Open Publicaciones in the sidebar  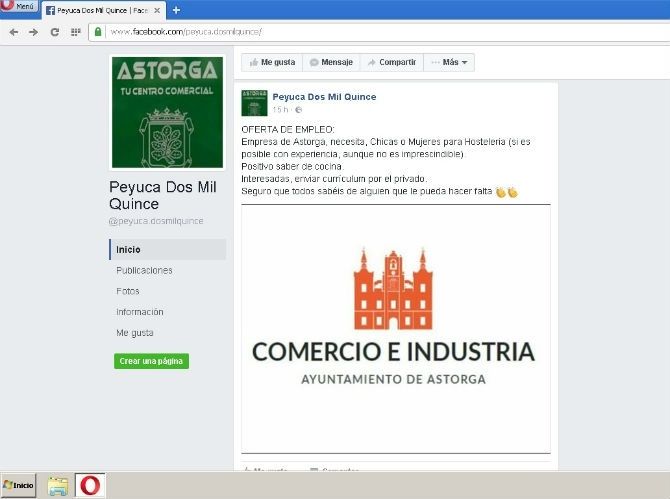(144, 270)
